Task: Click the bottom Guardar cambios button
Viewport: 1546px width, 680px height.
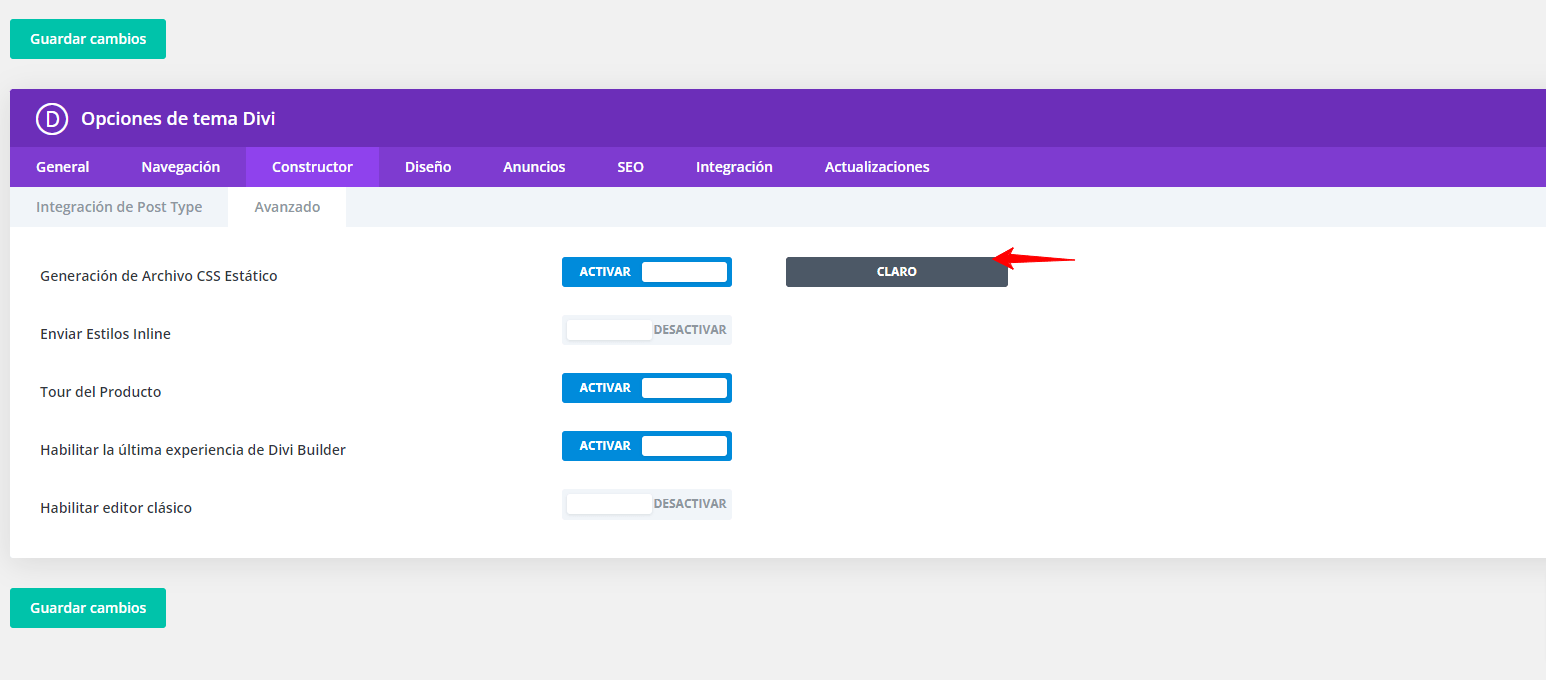Action: (88, 608)
